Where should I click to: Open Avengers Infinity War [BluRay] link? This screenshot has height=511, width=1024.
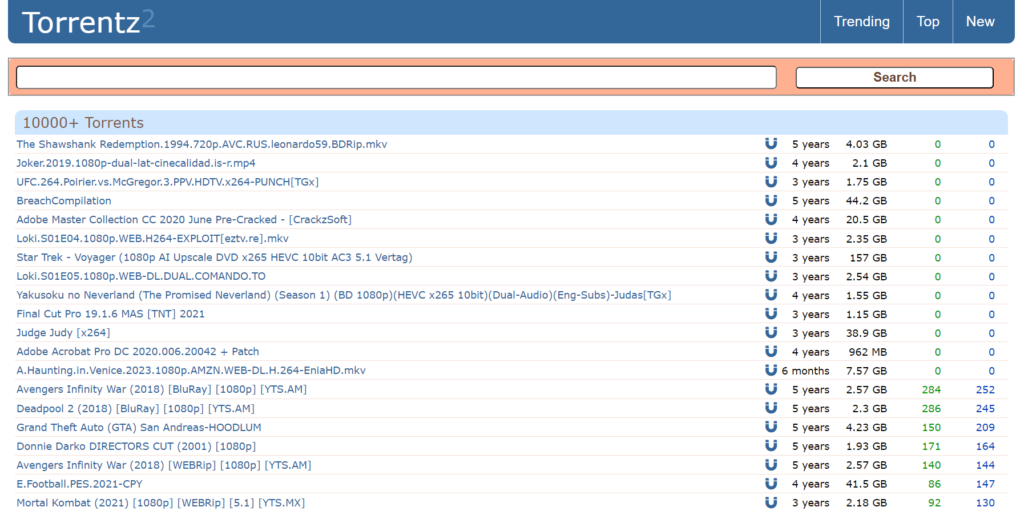tap(161, 389)
